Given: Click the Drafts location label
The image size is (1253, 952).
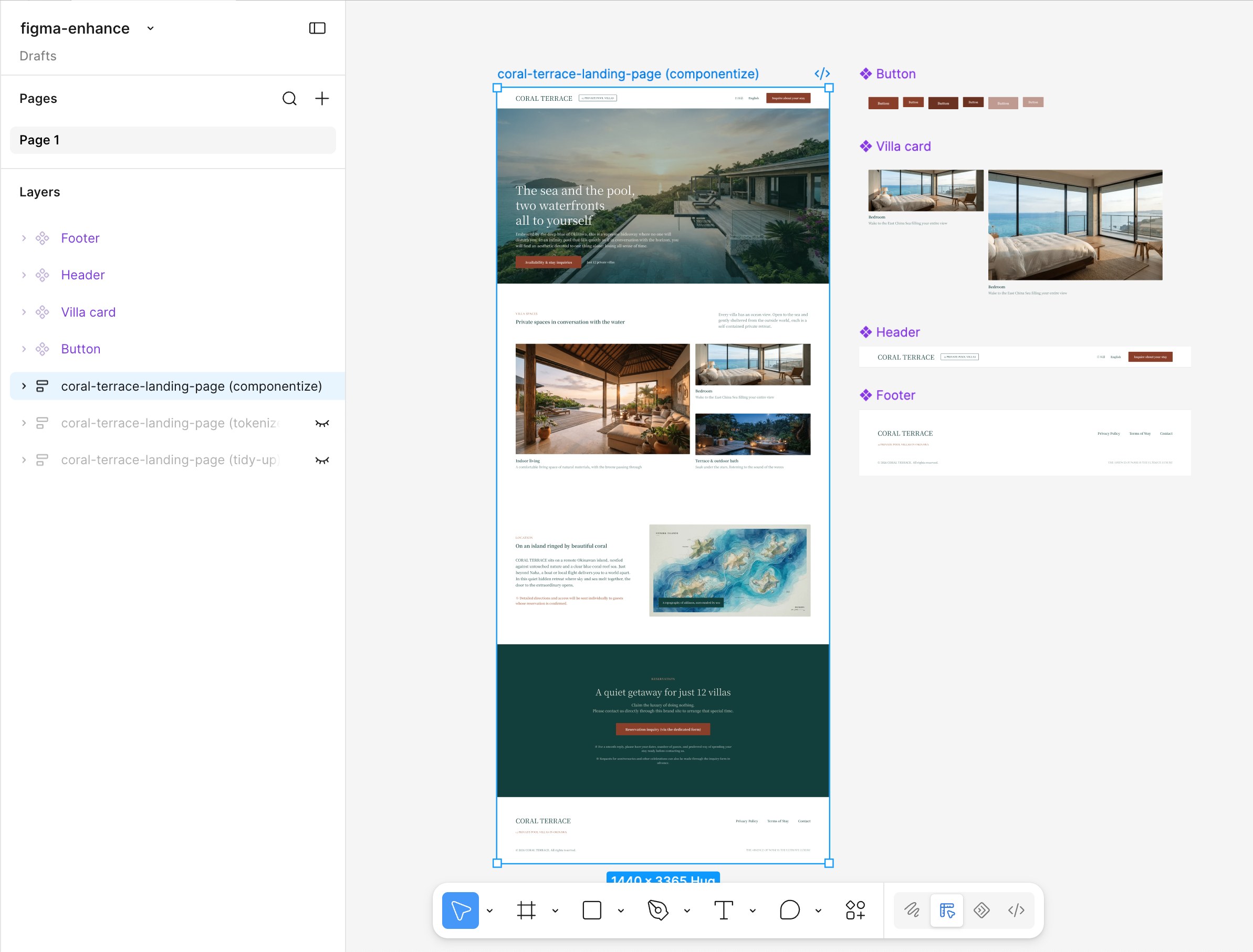Looking at the screenshot, I should click(x=38, y=56).
